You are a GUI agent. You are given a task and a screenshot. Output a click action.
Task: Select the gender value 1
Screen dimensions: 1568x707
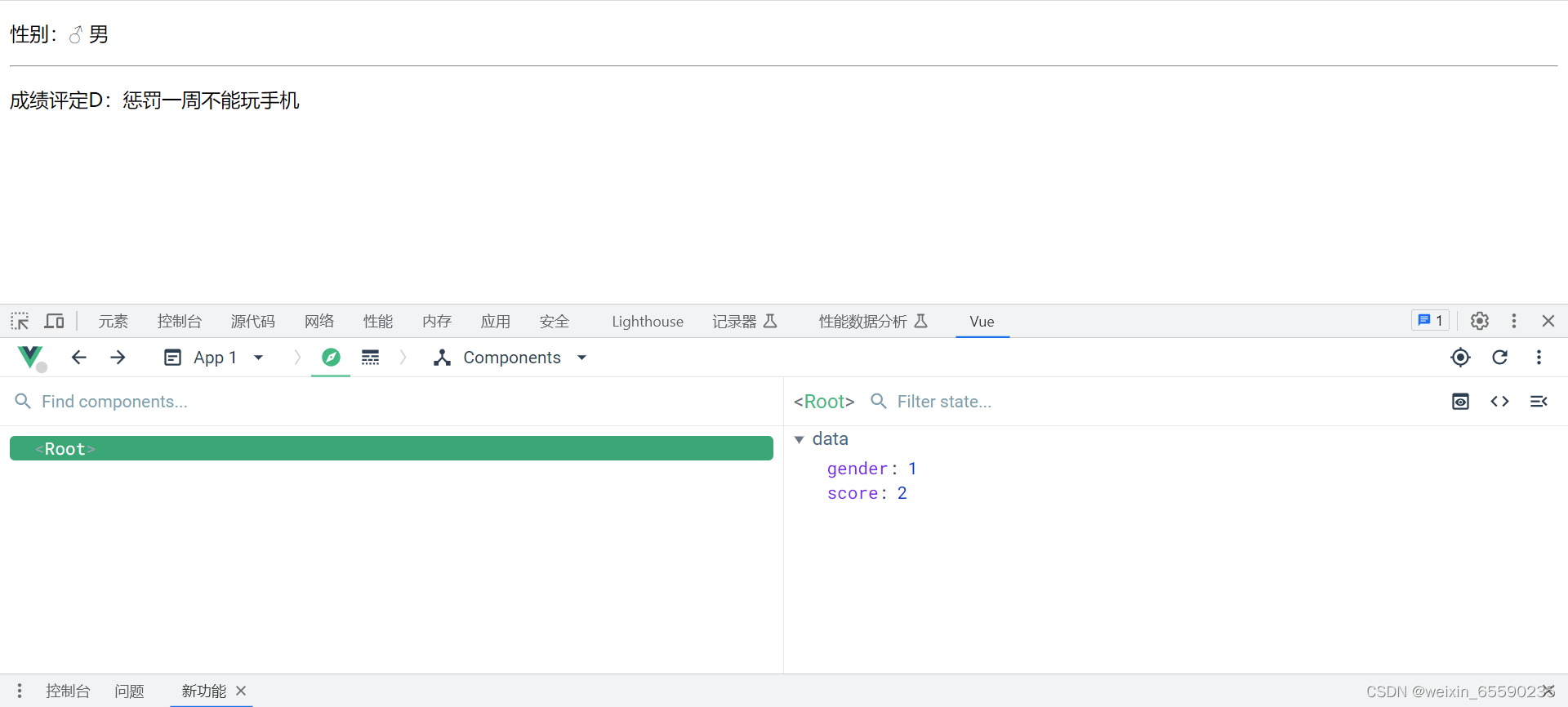click(912, 469)
